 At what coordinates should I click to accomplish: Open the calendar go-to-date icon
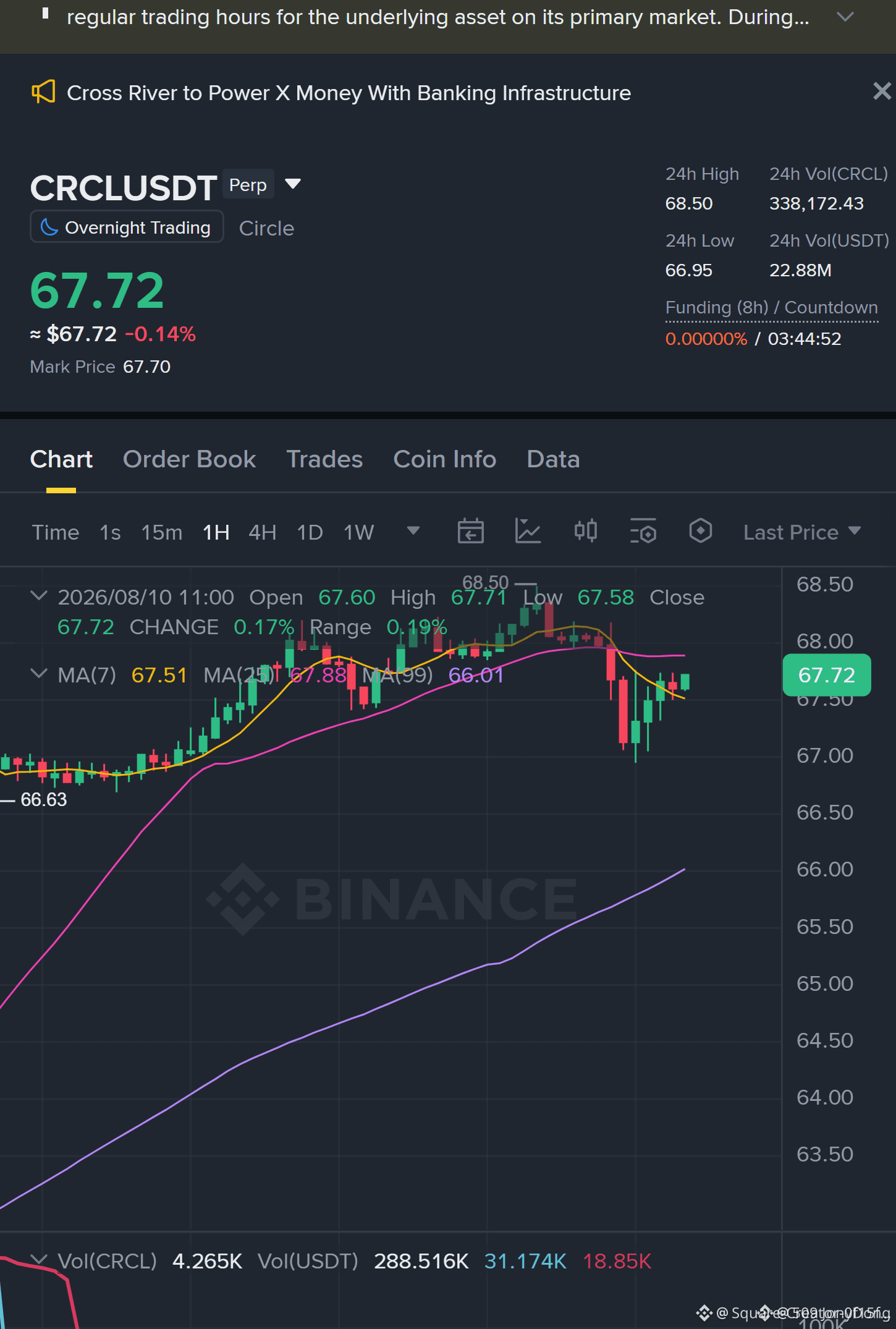pyautogui.click(x=470, y=531)
